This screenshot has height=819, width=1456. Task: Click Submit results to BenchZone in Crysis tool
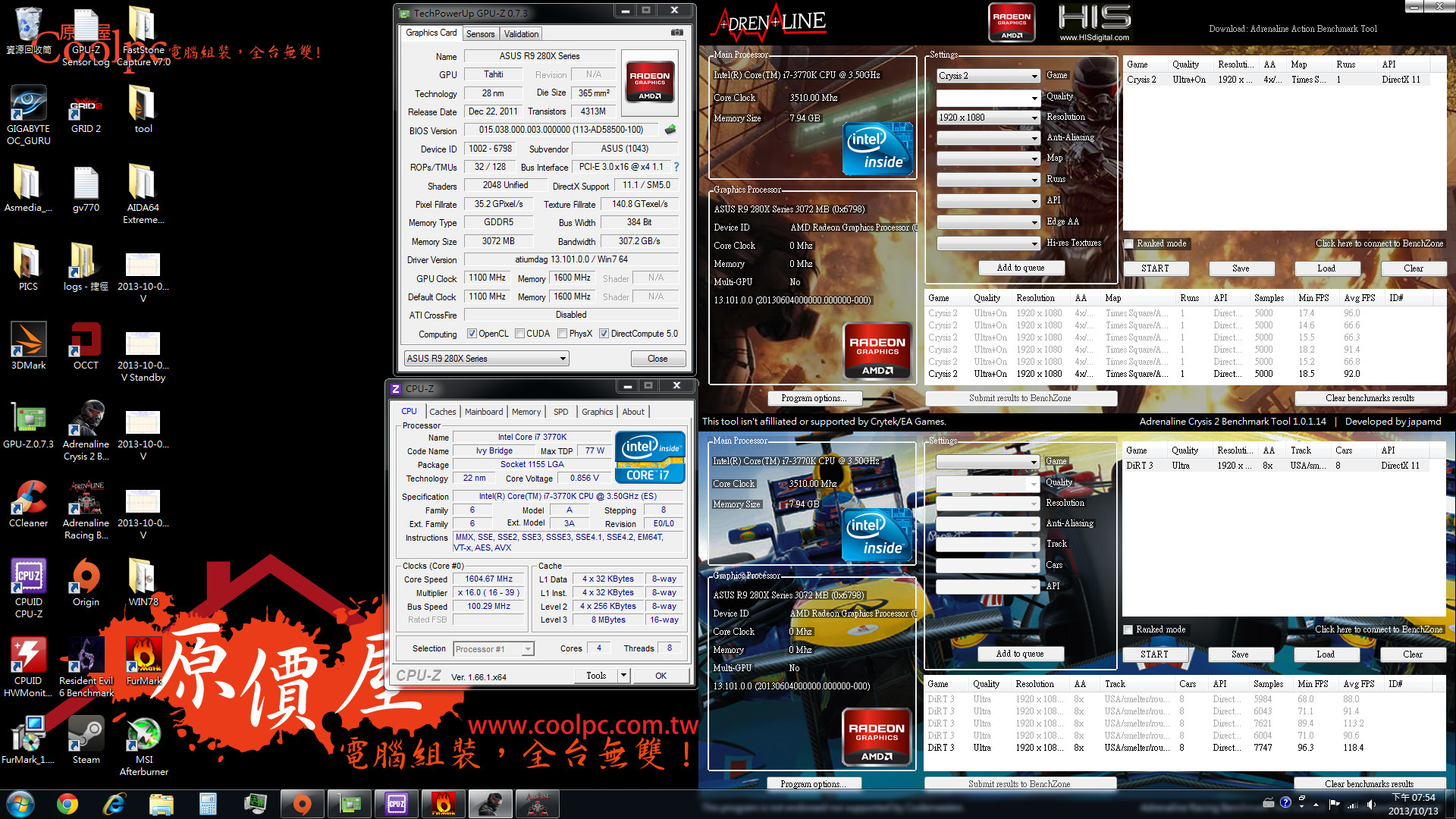point(1020,398)
